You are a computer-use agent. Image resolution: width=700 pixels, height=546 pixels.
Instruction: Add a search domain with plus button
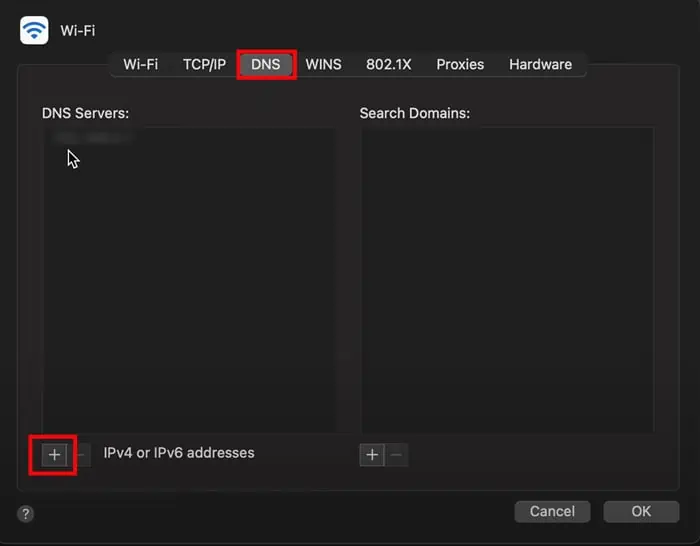(x=372, y=455)
